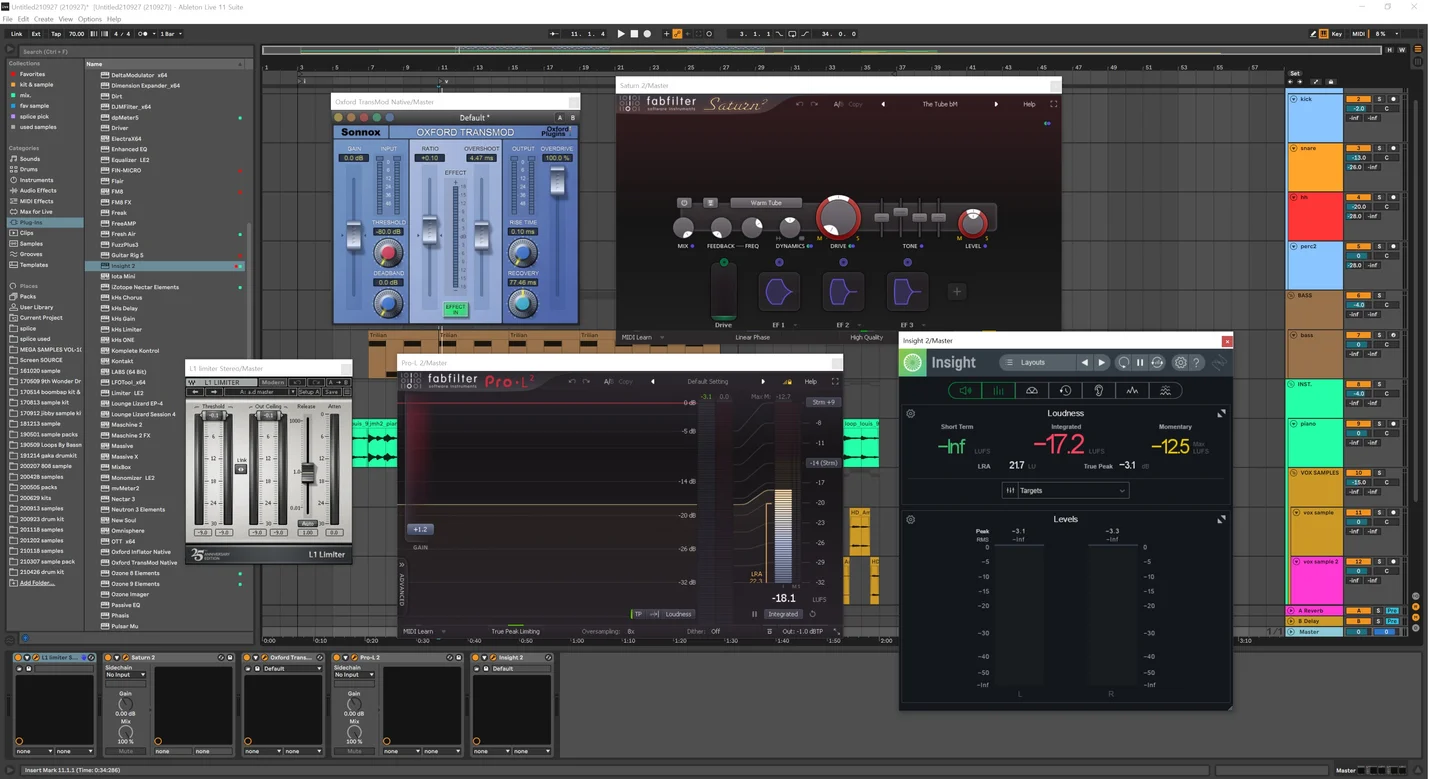Open the Plug-ins category in browser
Screen dimensions: 1430x779
click(31, 222)
